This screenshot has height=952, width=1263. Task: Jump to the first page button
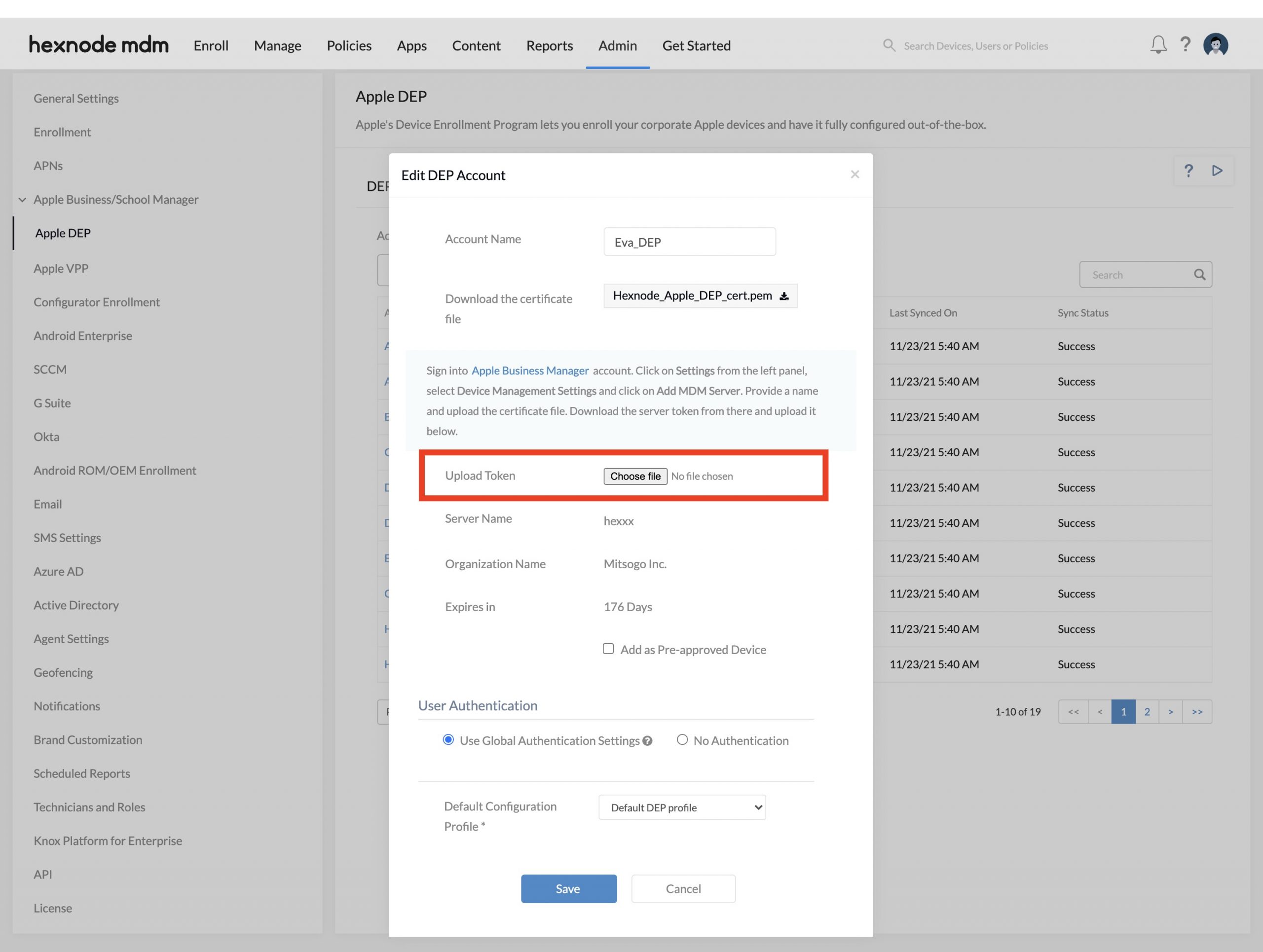(1074, 712)
